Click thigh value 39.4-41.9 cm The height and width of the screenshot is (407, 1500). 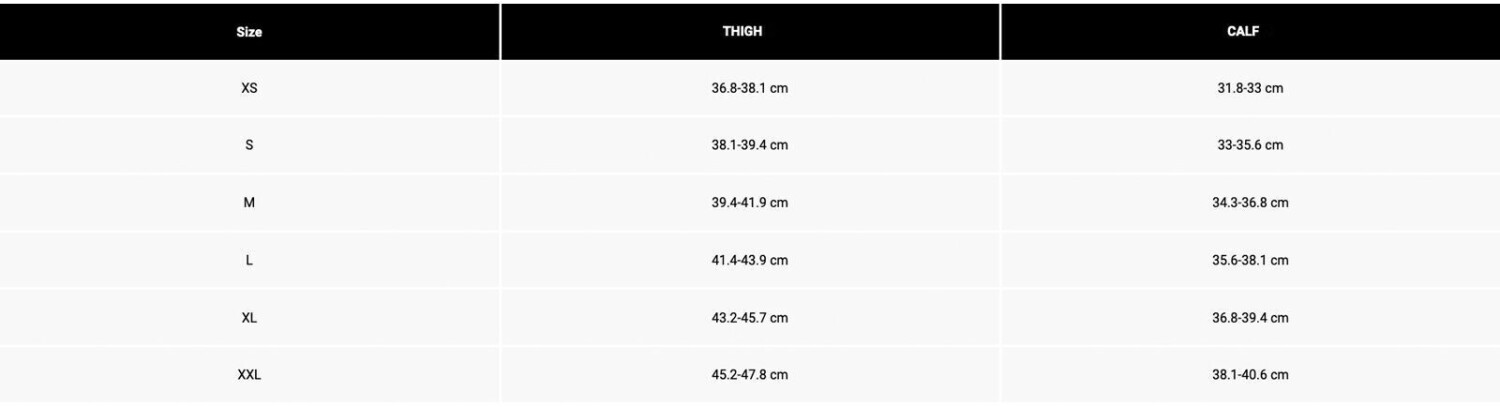pos(749,202)
